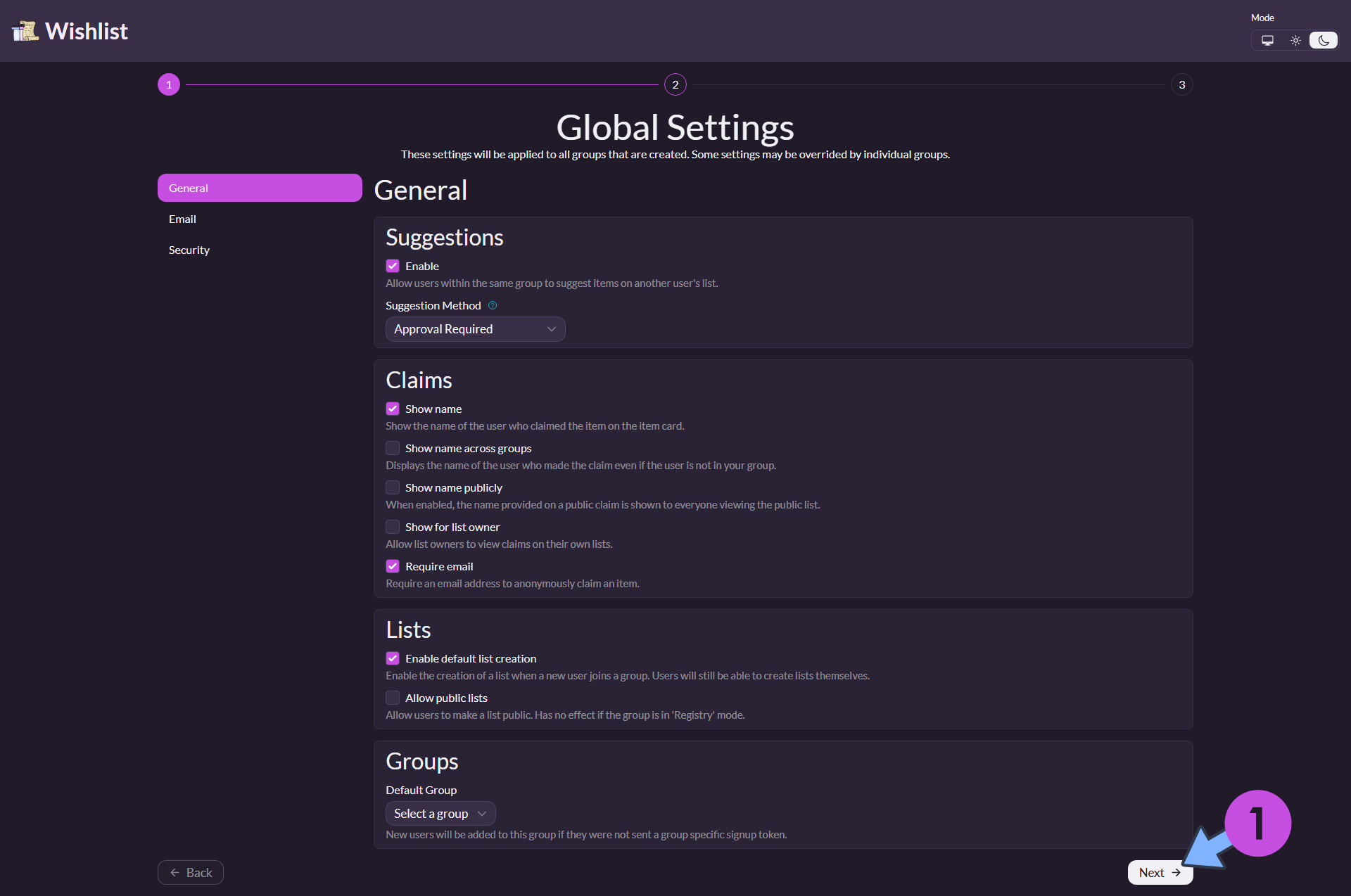This screenshot has width=1351, height=896.
Task: Click the Global Settings heading
Action: click(675, 127)
